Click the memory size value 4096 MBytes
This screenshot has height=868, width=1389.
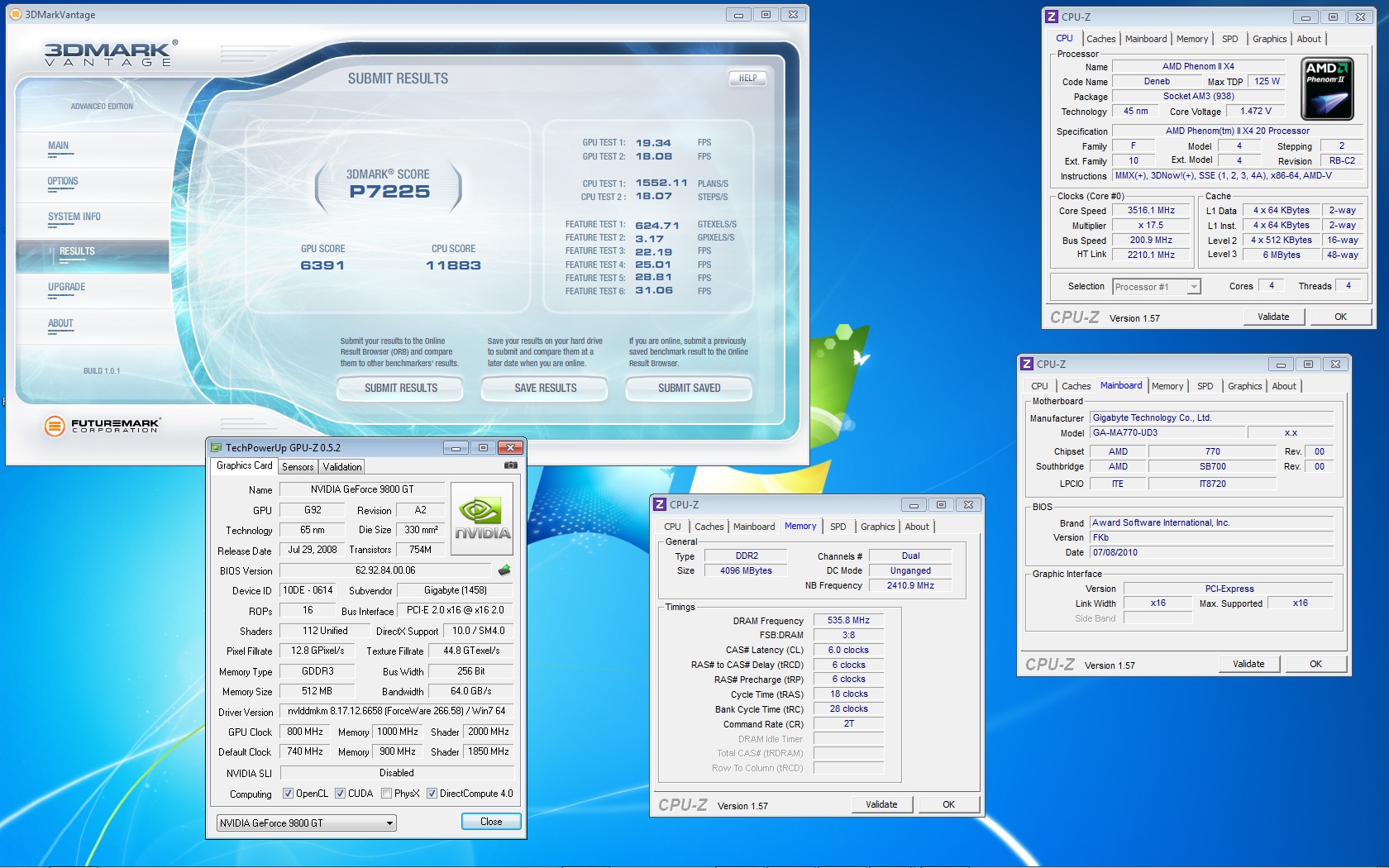pyautogui.click(x=746, y=570)
